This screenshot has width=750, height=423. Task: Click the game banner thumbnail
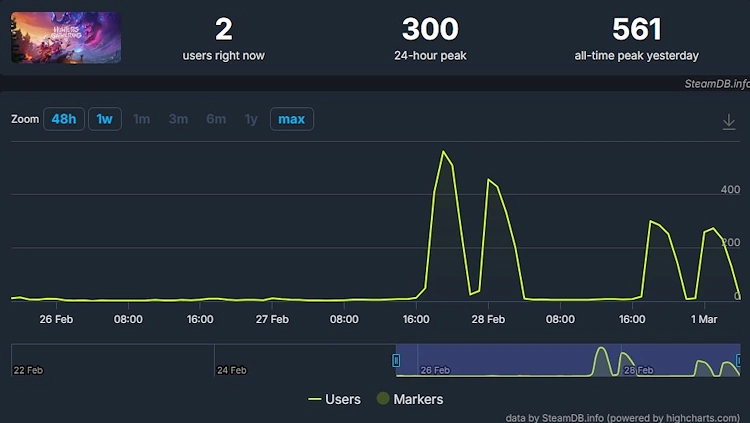pyautogui.click(x=66, y=38)
